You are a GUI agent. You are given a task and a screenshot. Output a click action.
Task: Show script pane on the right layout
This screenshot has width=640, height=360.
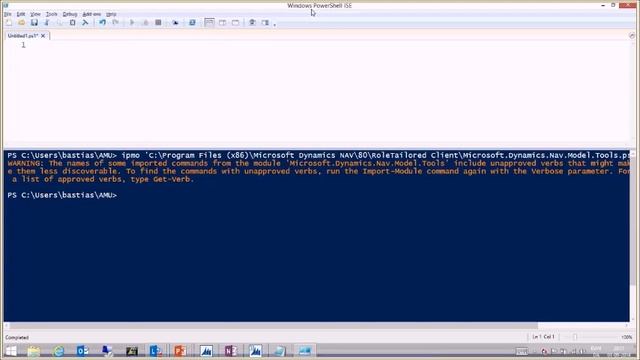click(222, 23)
